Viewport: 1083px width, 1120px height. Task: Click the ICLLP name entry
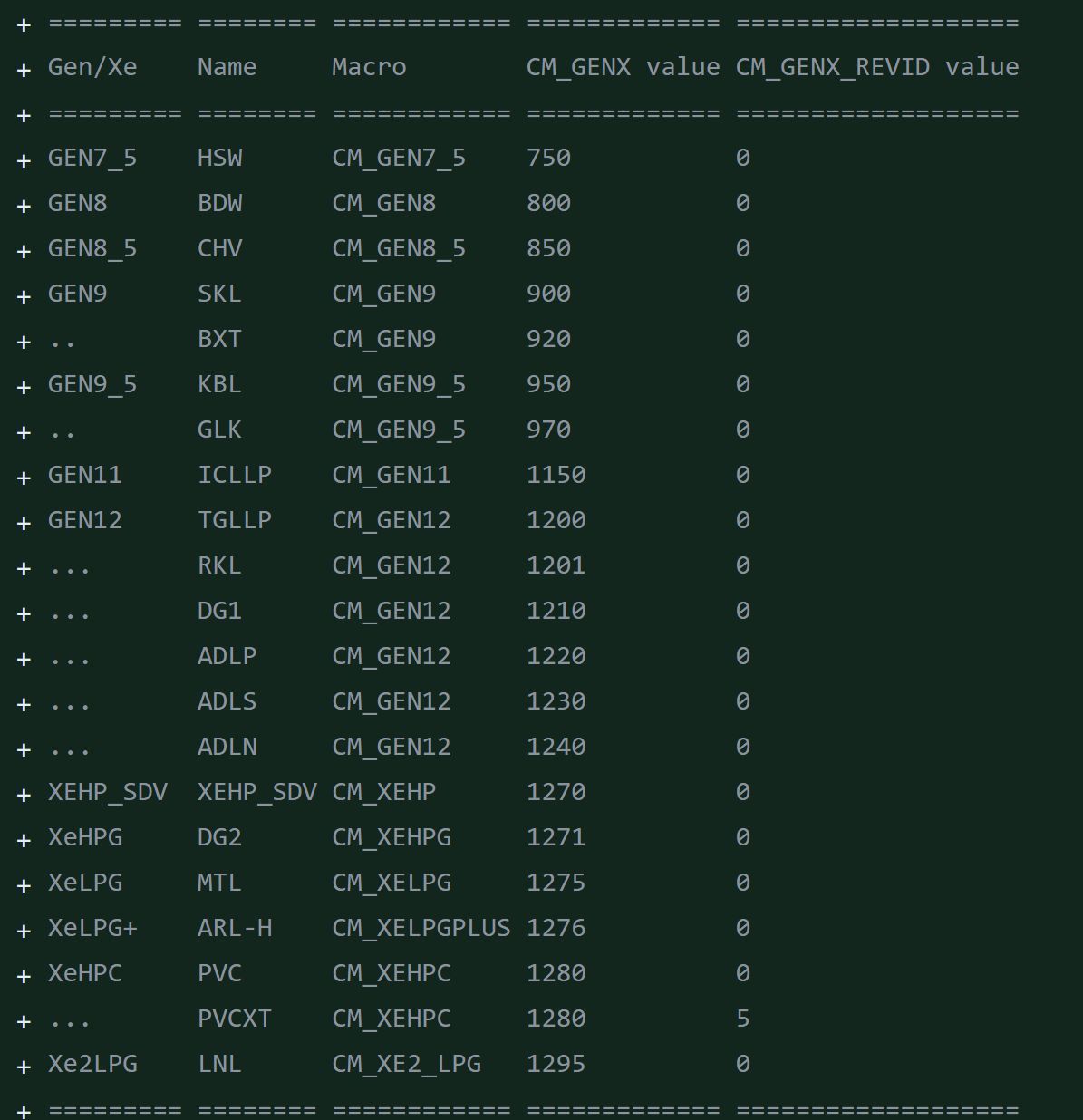pyautogui.click(x=235, y=475)
